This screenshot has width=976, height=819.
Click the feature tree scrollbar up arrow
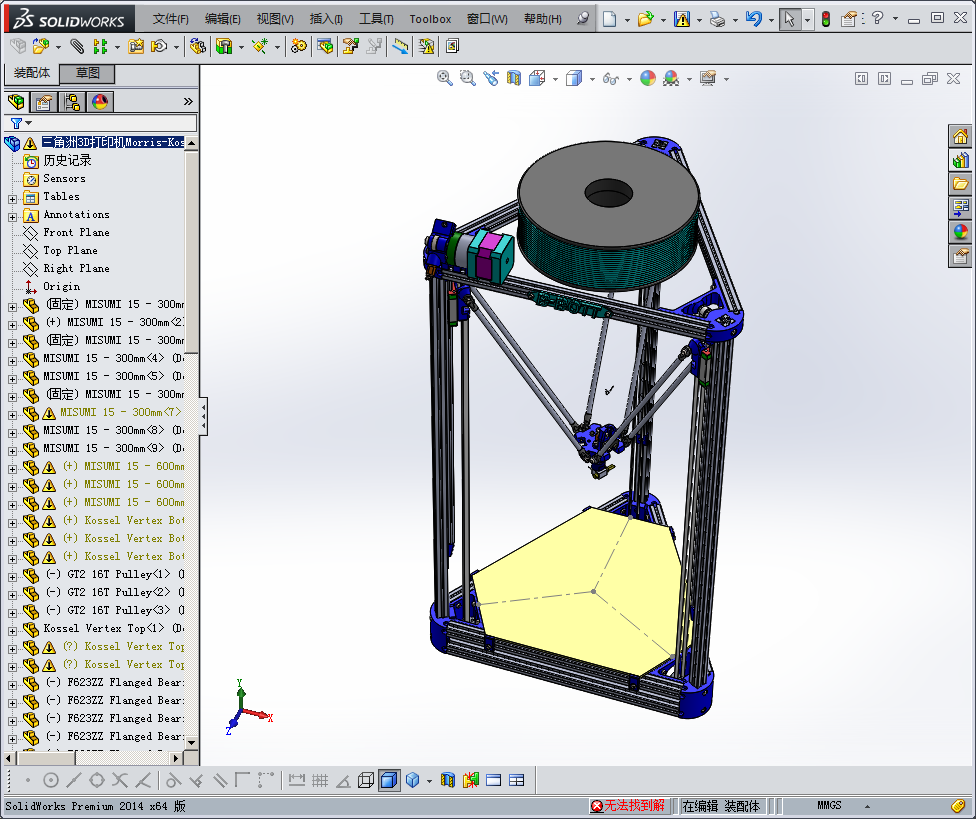[x=192, y=143]
